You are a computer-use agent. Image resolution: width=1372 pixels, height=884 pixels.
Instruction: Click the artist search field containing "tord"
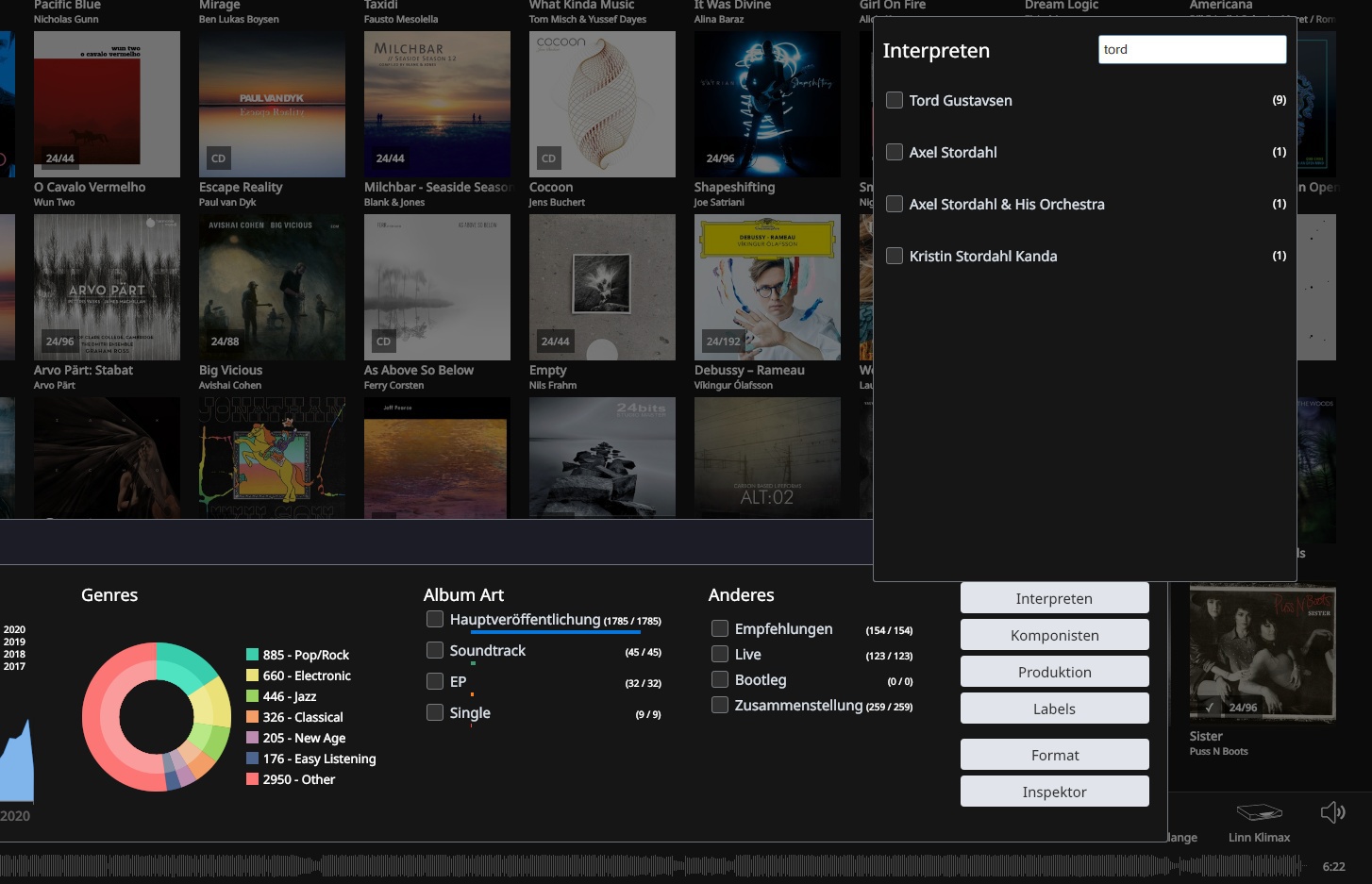(x=1191, y=50)
